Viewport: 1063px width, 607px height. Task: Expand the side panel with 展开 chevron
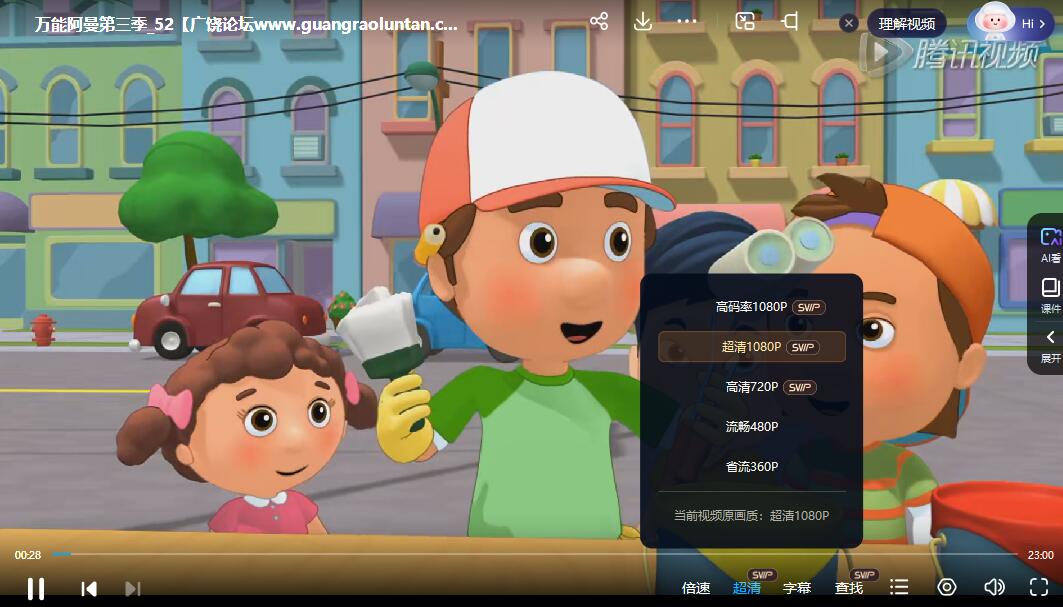tap(1050, 344)
